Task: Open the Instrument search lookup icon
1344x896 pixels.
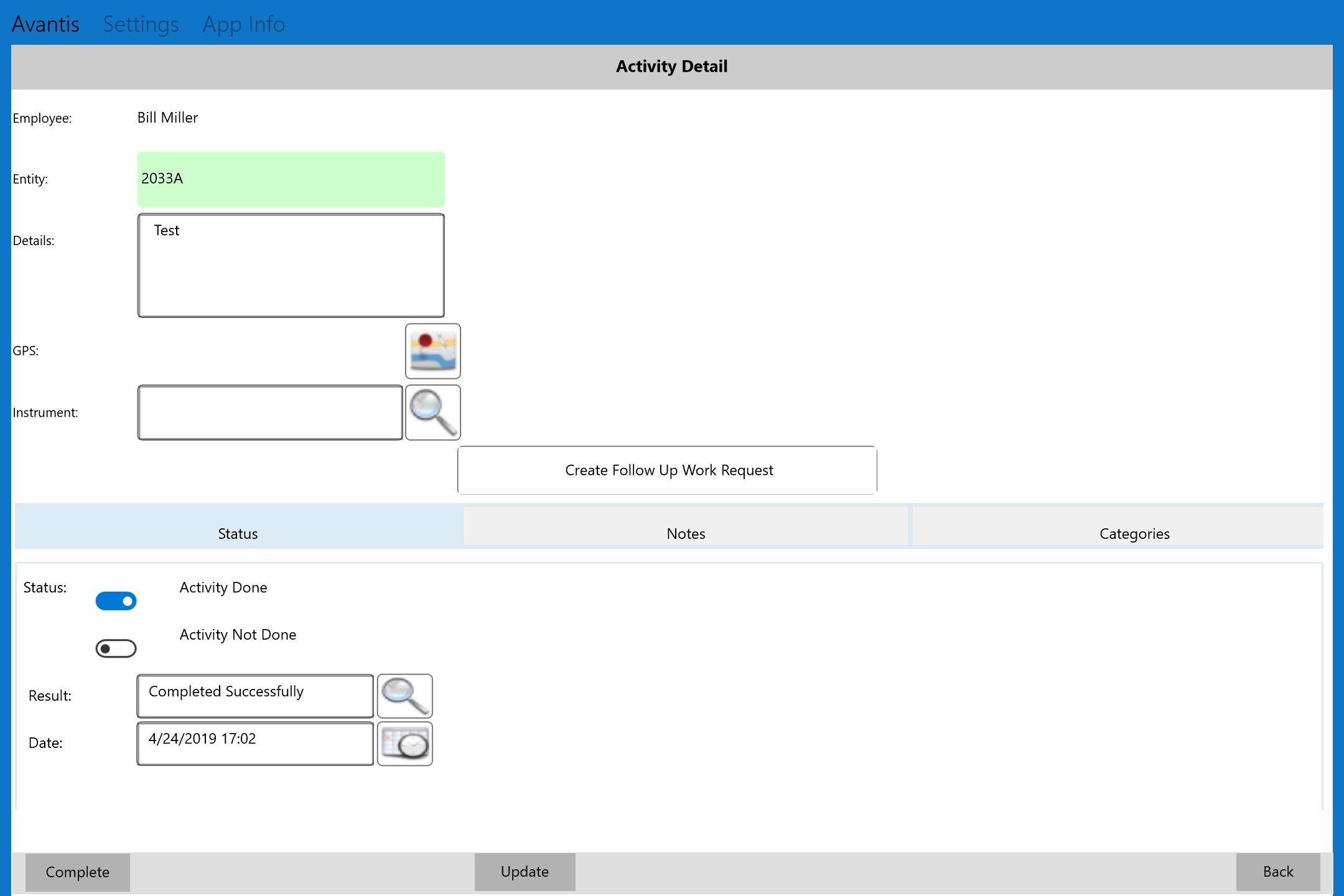Action: pyautogui.click(x=432, y=411)
